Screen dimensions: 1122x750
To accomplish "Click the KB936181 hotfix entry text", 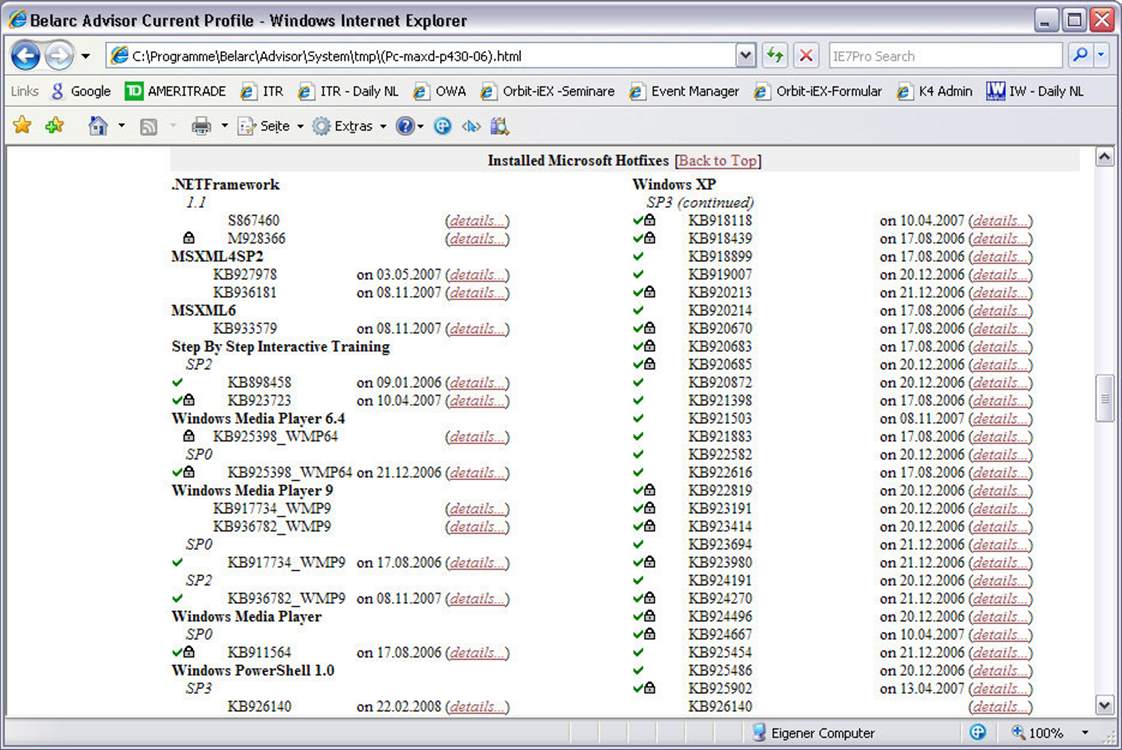I will pos(245,293).
